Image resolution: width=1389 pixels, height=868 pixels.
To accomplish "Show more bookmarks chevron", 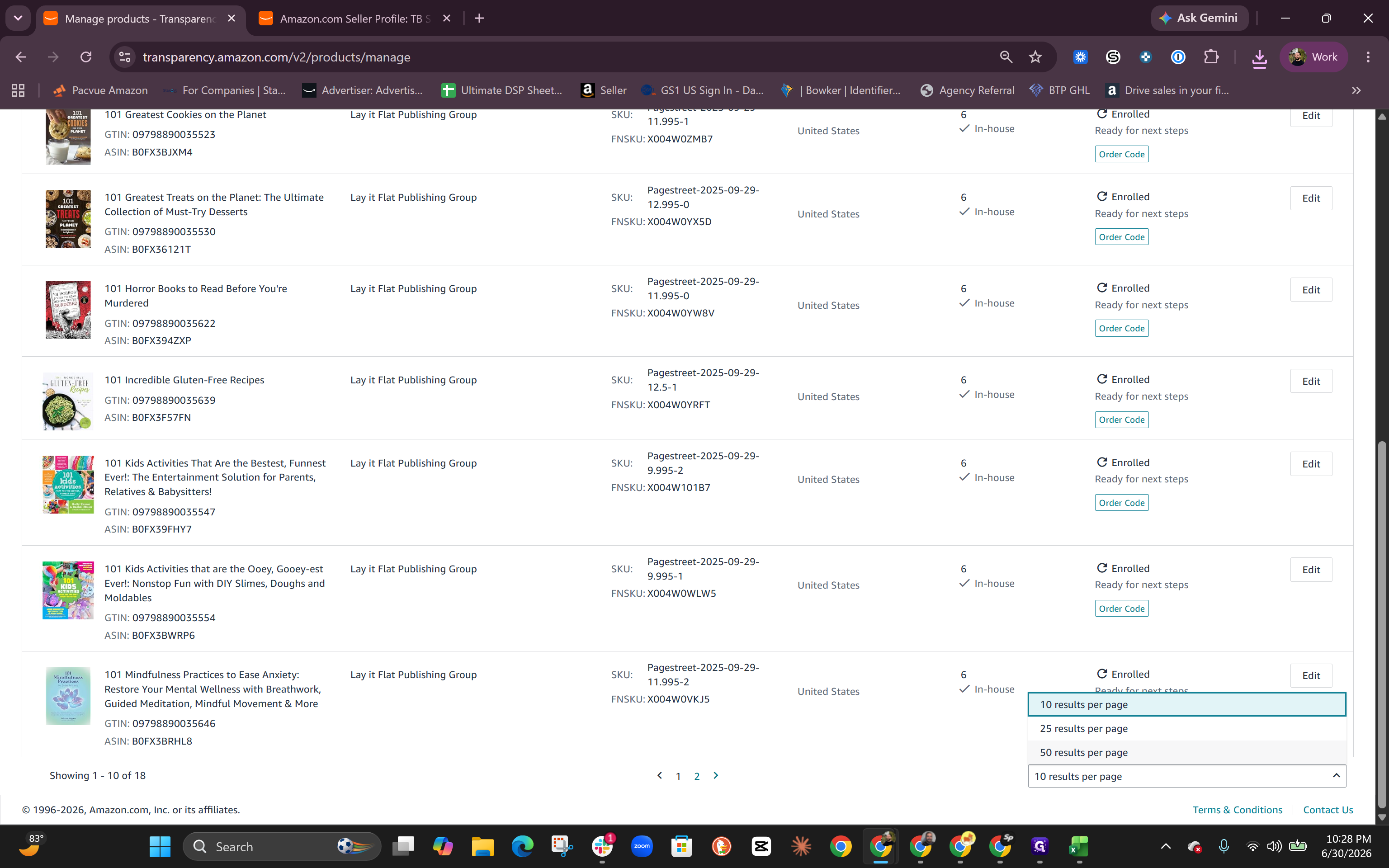I will point(1356,90).
